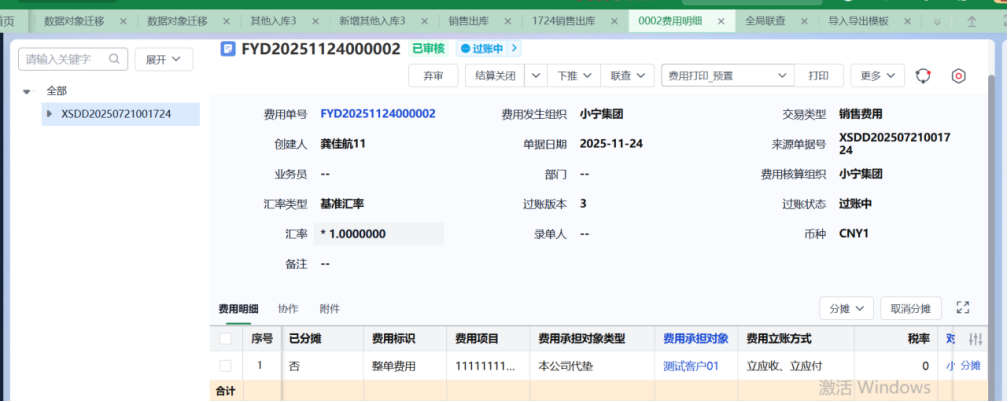
Task: Open the 下推 dropdown
Action: click(x=574, y=76)
